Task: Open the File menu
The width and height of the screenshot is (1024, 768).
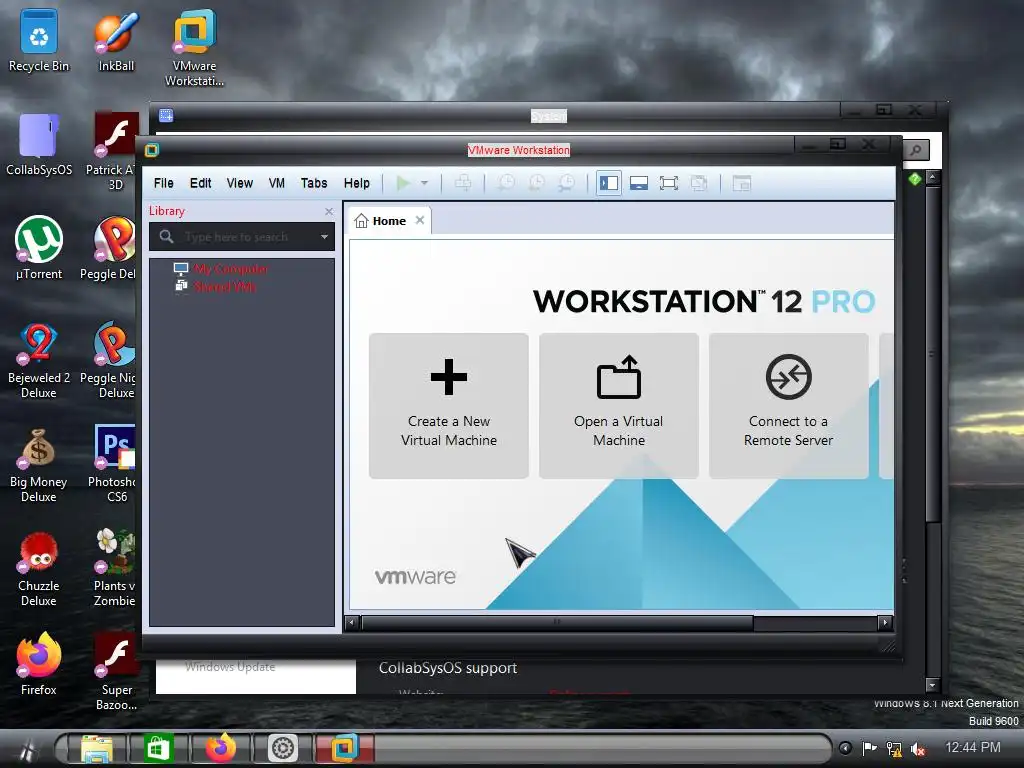Action: point(163,184)
